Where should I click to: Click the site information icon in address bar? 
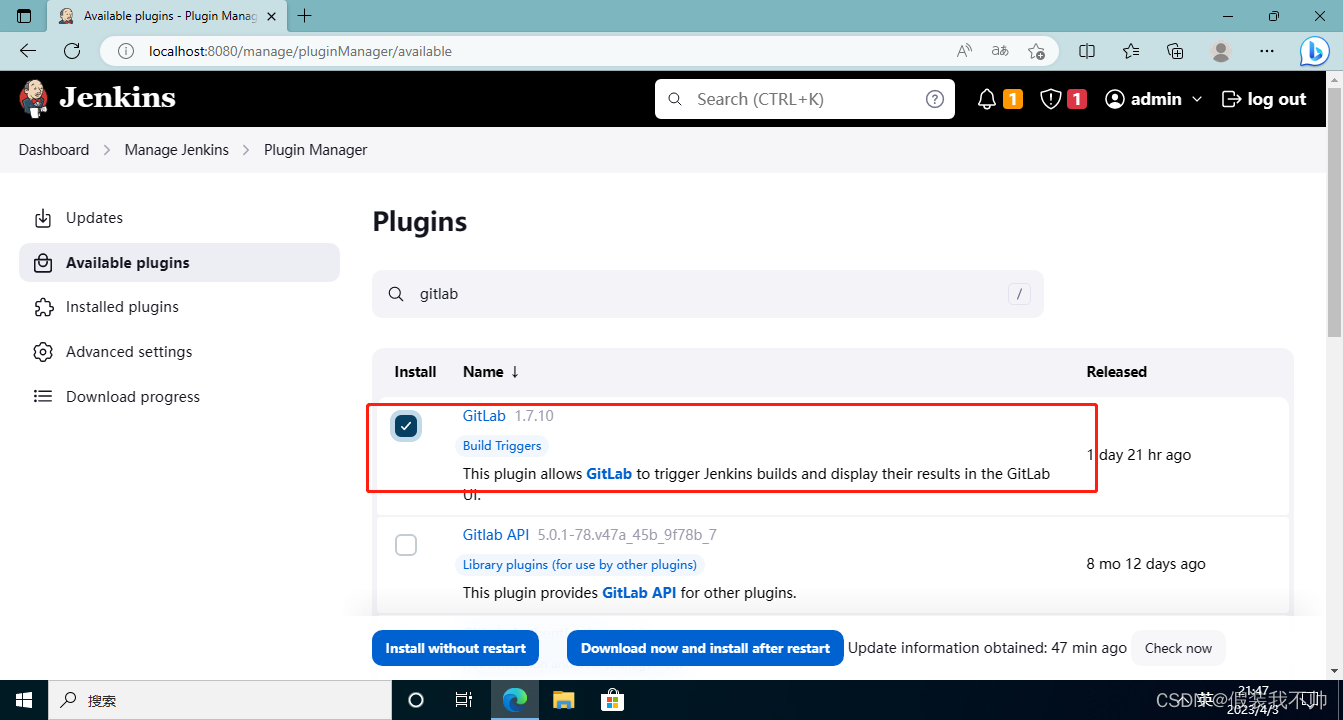click(126, 51)
